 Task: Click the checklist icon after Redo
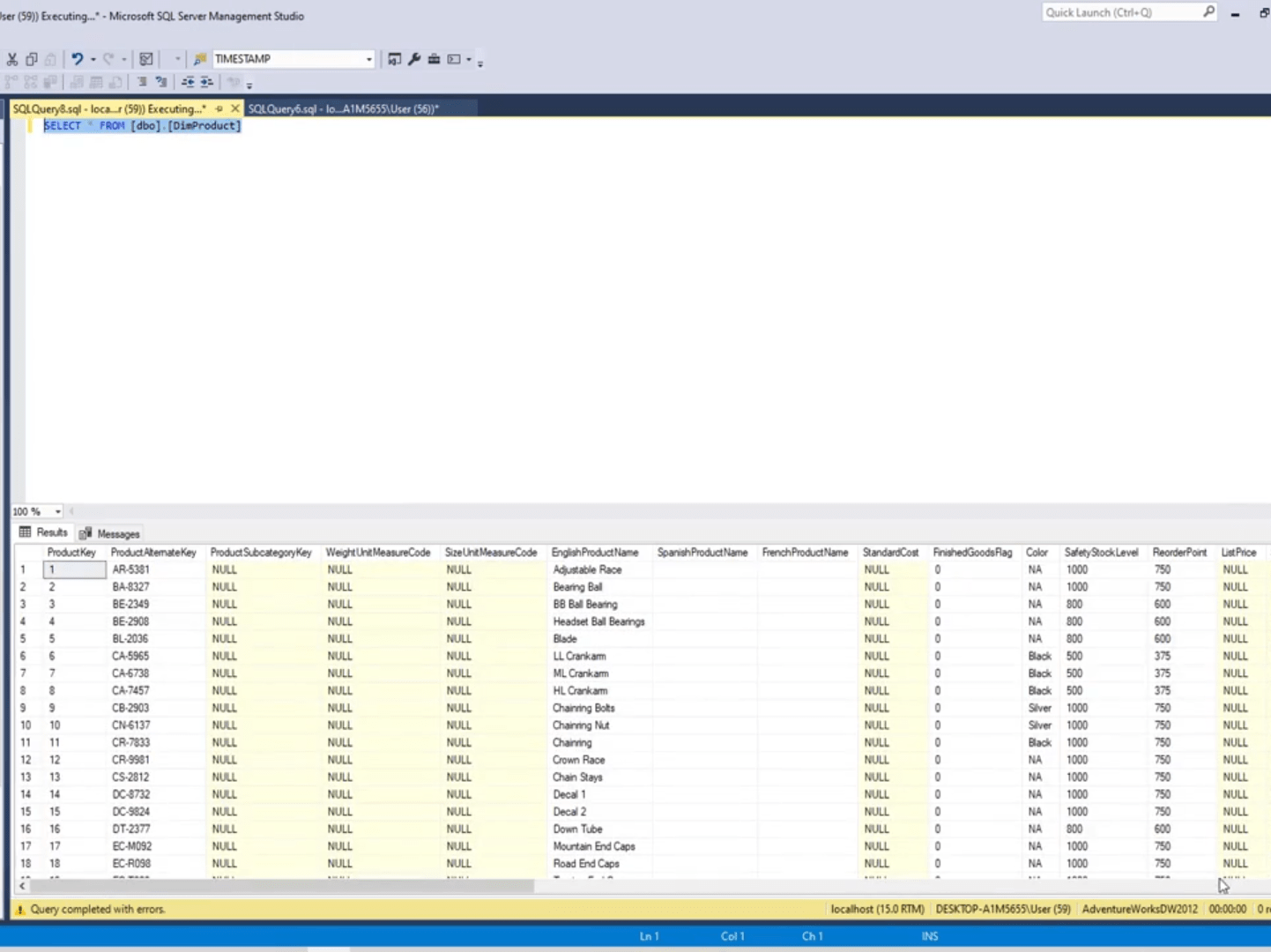pos(146,59)
